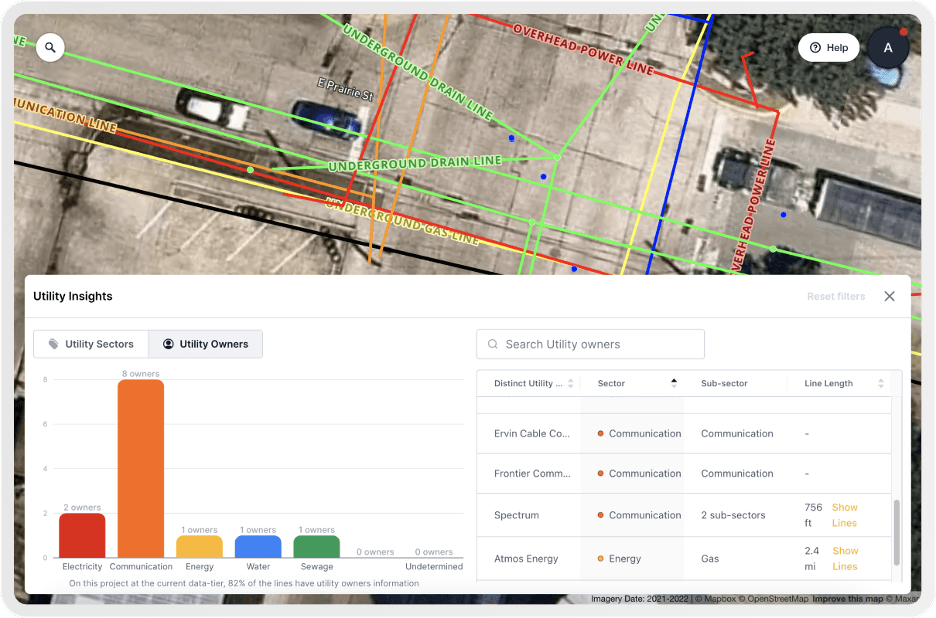Click the orange Communication bar in chart

click(x=141, y=468)
